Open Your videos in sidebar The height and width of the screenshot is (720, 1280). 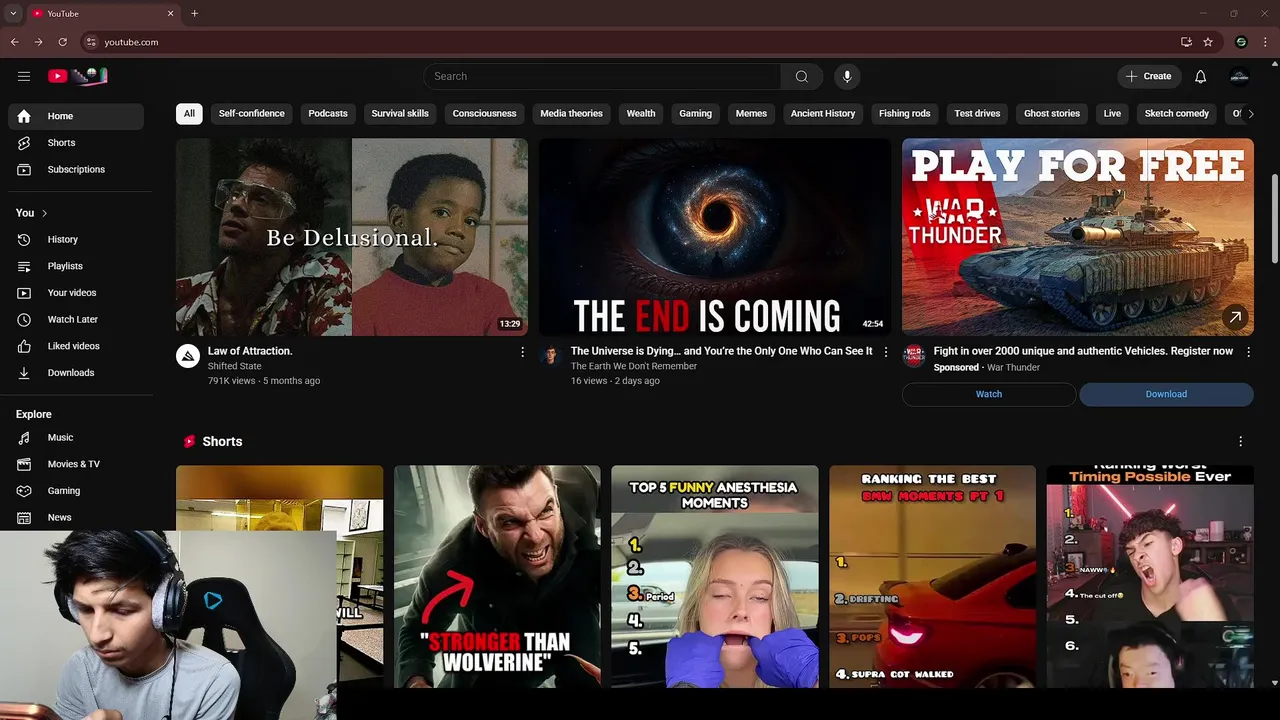click(76, 292)
